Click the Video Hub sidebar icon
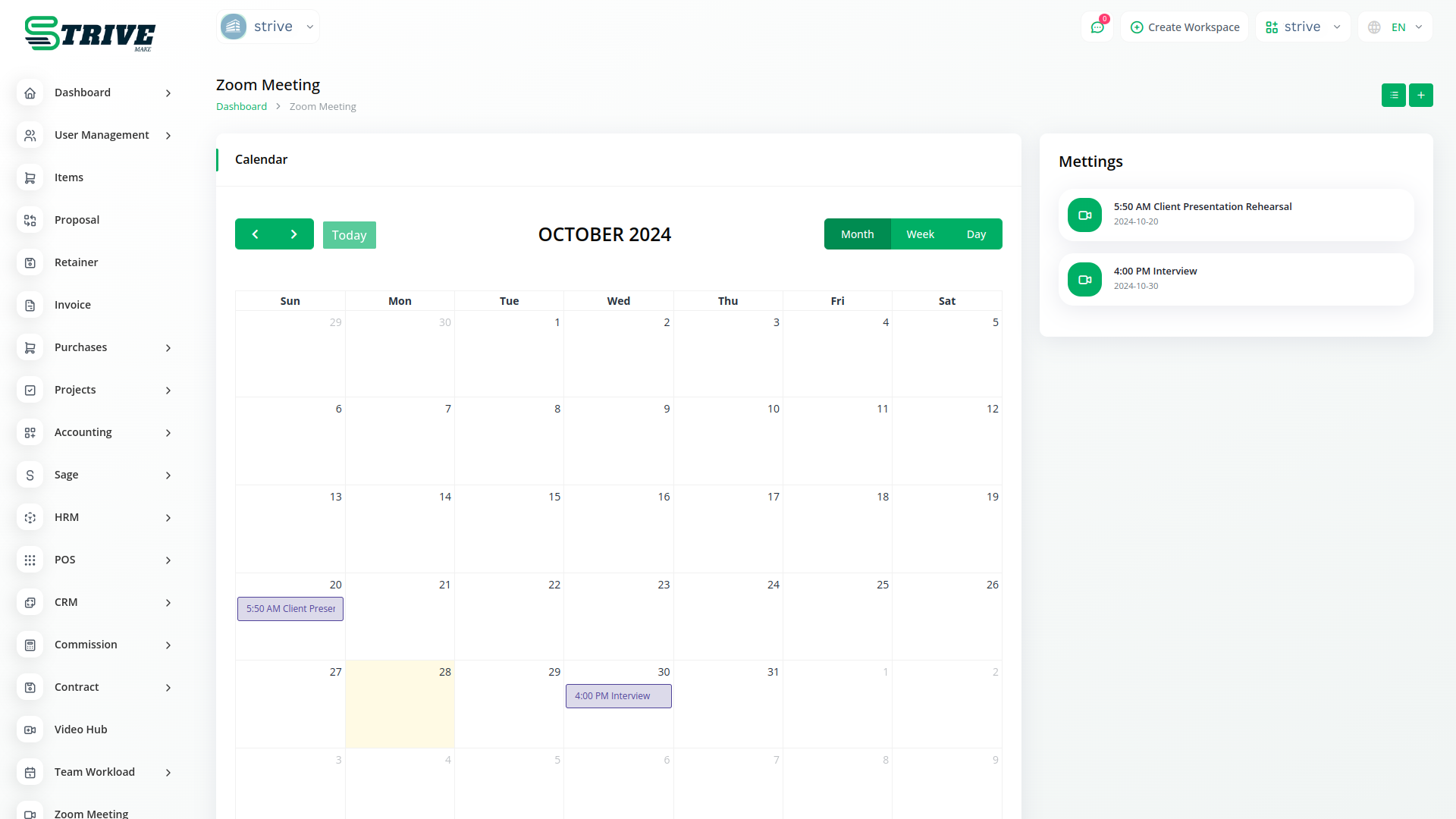 [x=30, y=730]
